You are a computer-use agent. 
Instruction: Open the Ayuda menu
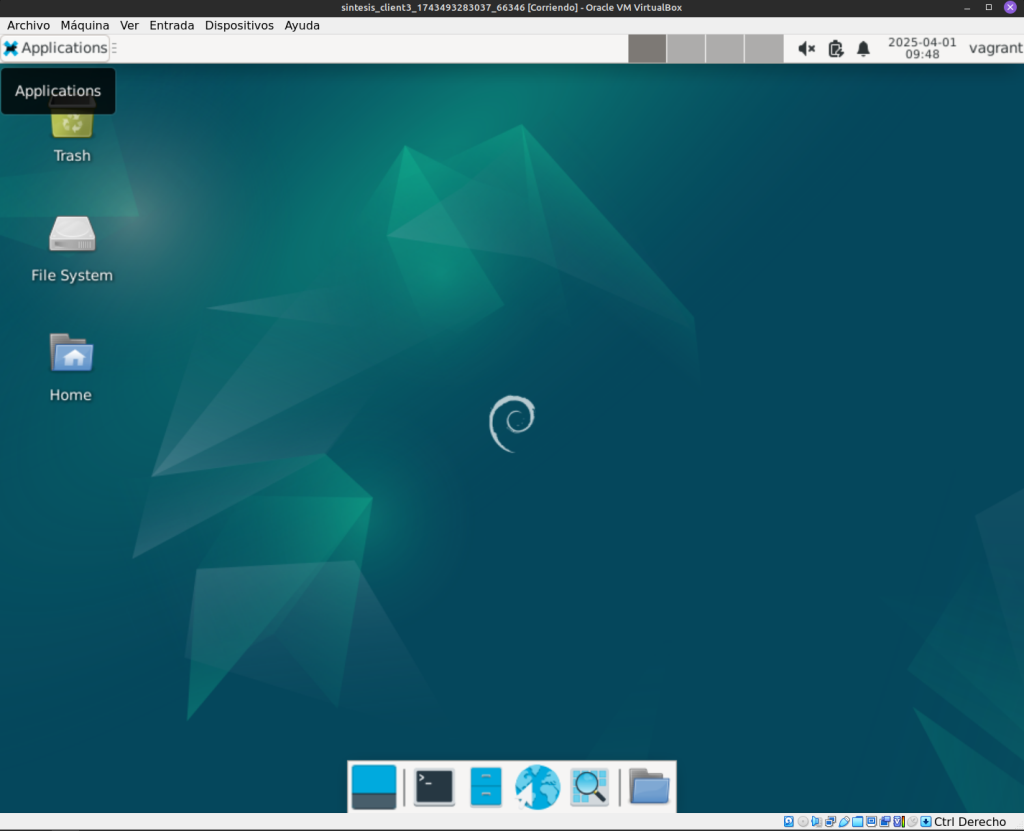tap(302, 25)
